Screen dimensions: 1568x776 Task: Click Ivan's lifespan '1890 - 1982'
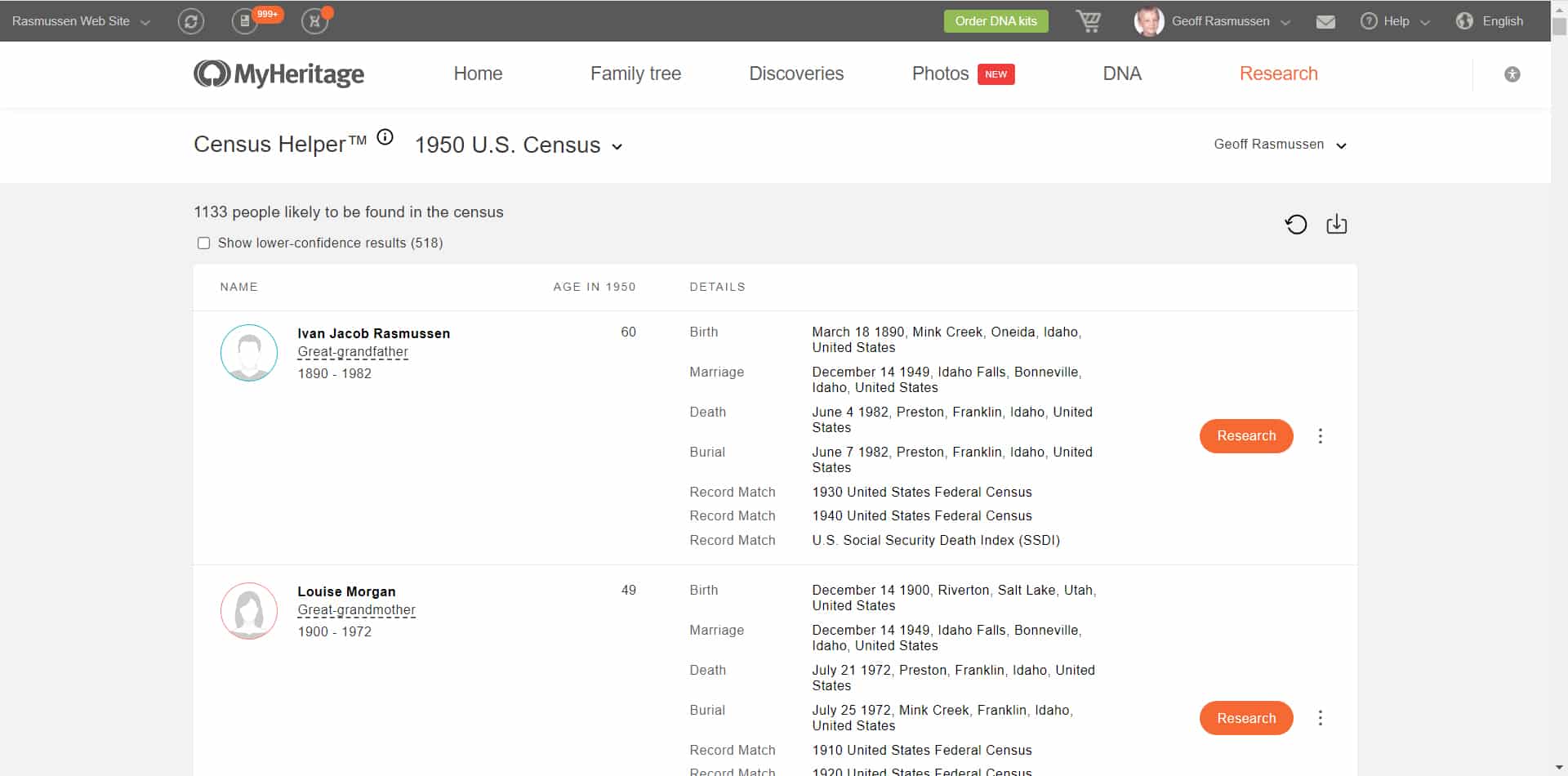(x=334, y=373)
